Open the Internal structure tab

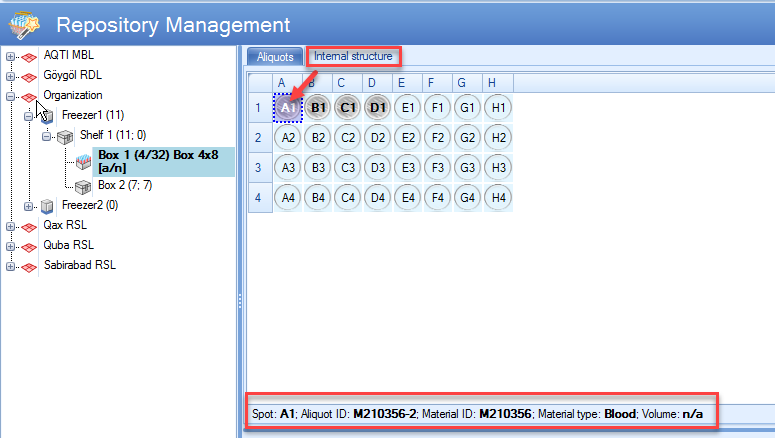click(353, 57)
